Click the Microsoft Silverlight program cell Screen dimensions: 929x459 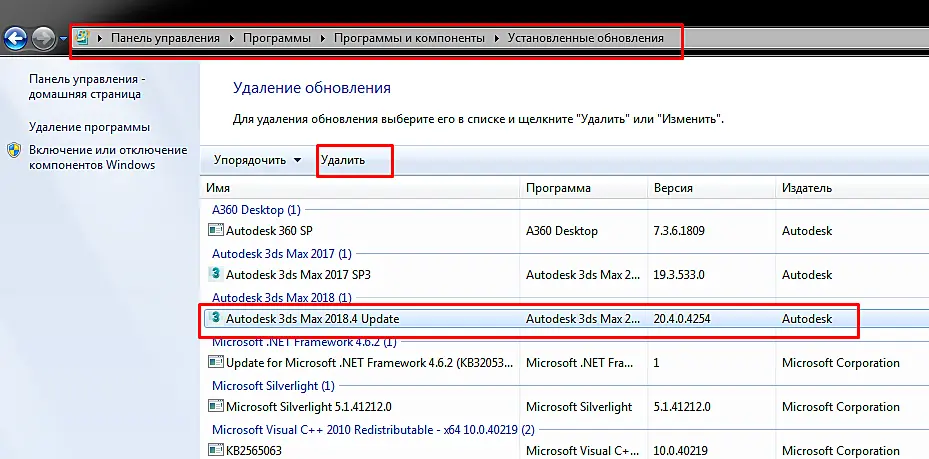[x=579, y=407]
